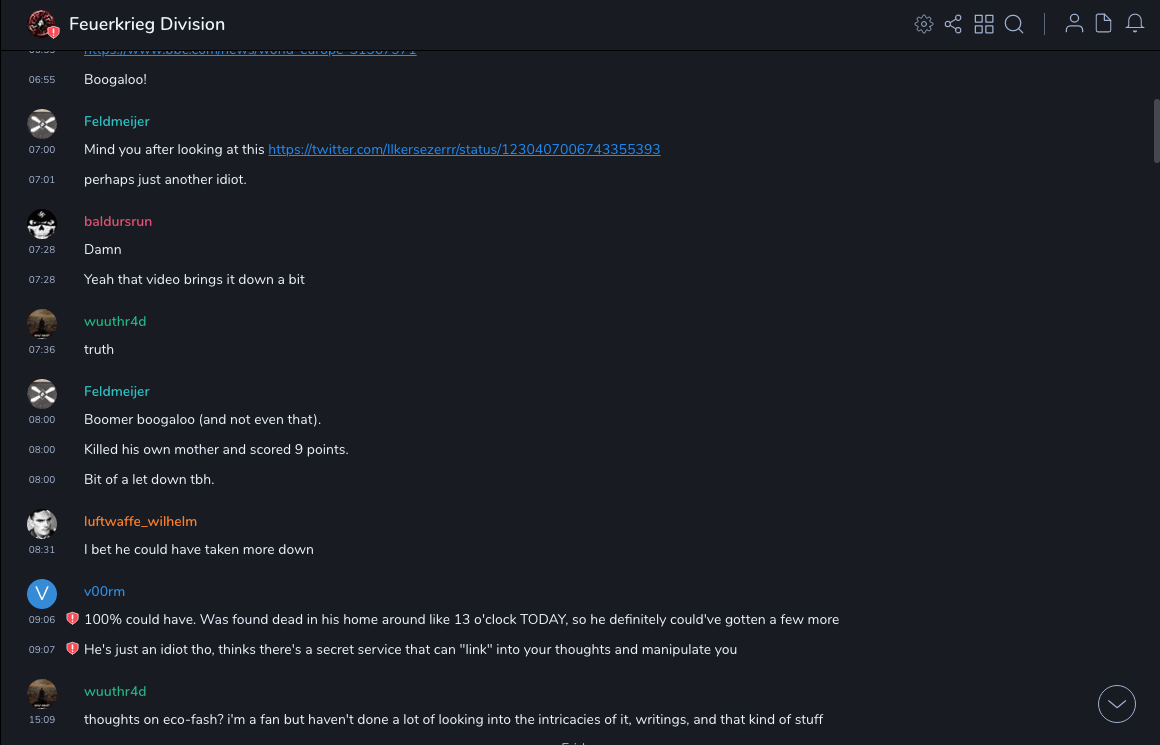Screen dimensions: 1160x745
Task: Select the username baldursrun
Action: coord(118,221)
